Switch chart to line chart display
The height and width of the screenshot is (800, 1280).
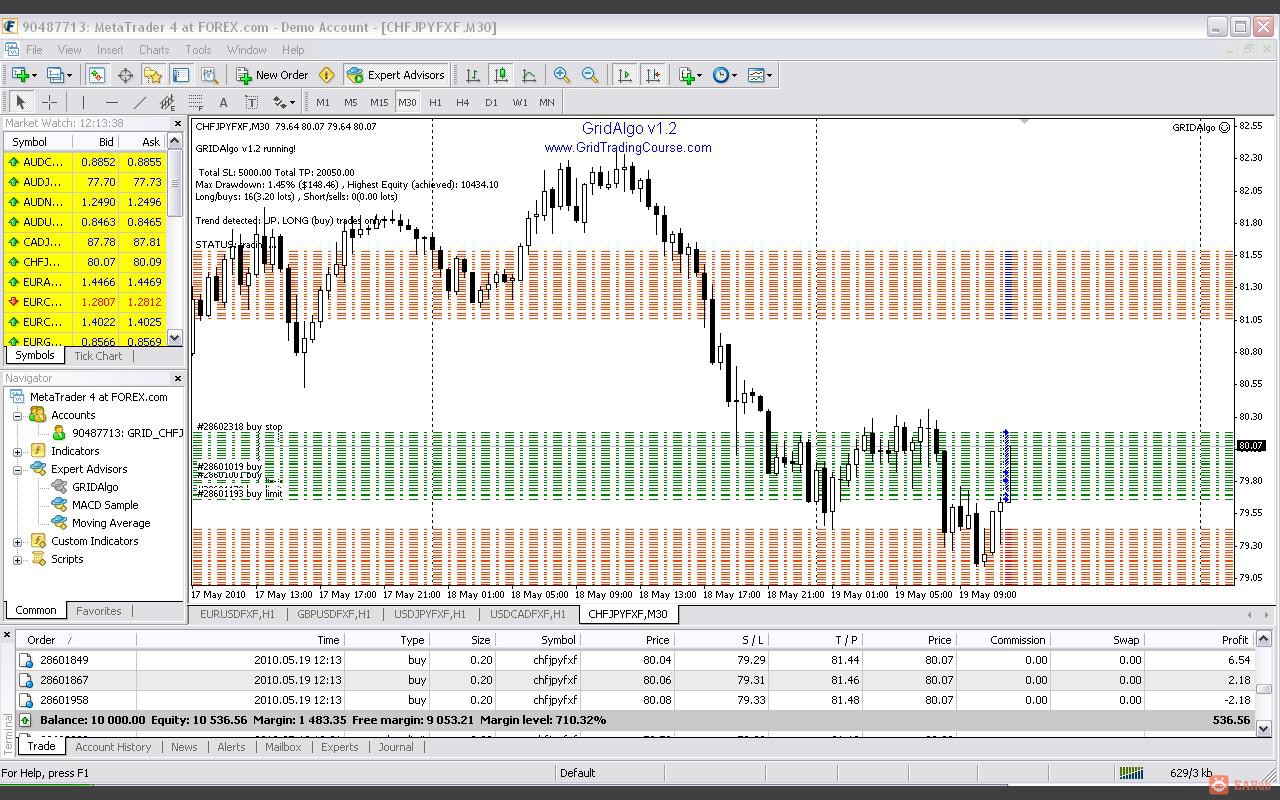point(529,74)
